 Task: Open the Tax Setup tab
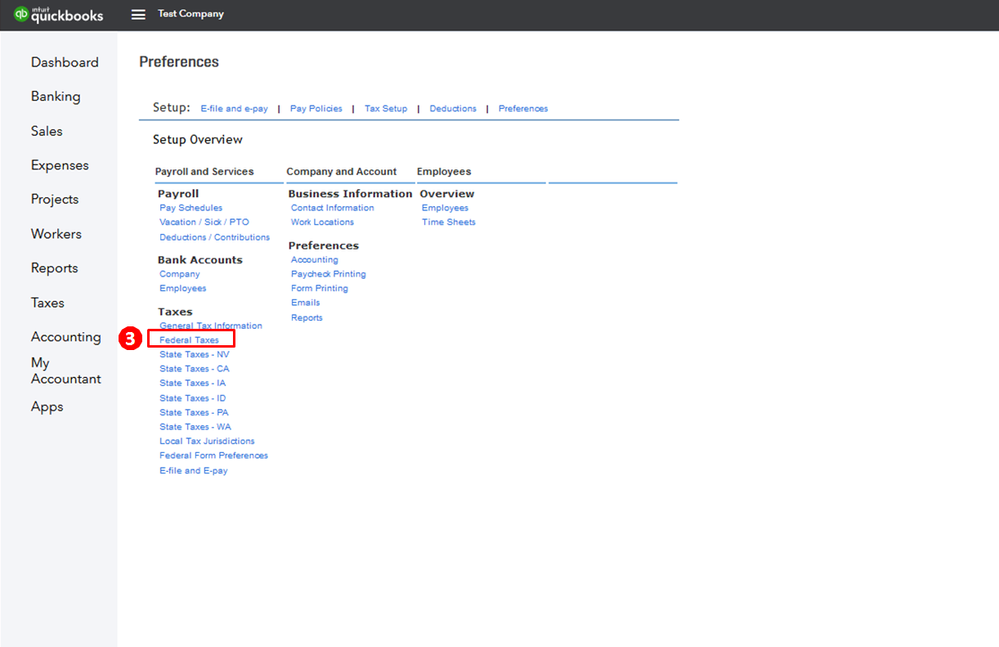386,109
